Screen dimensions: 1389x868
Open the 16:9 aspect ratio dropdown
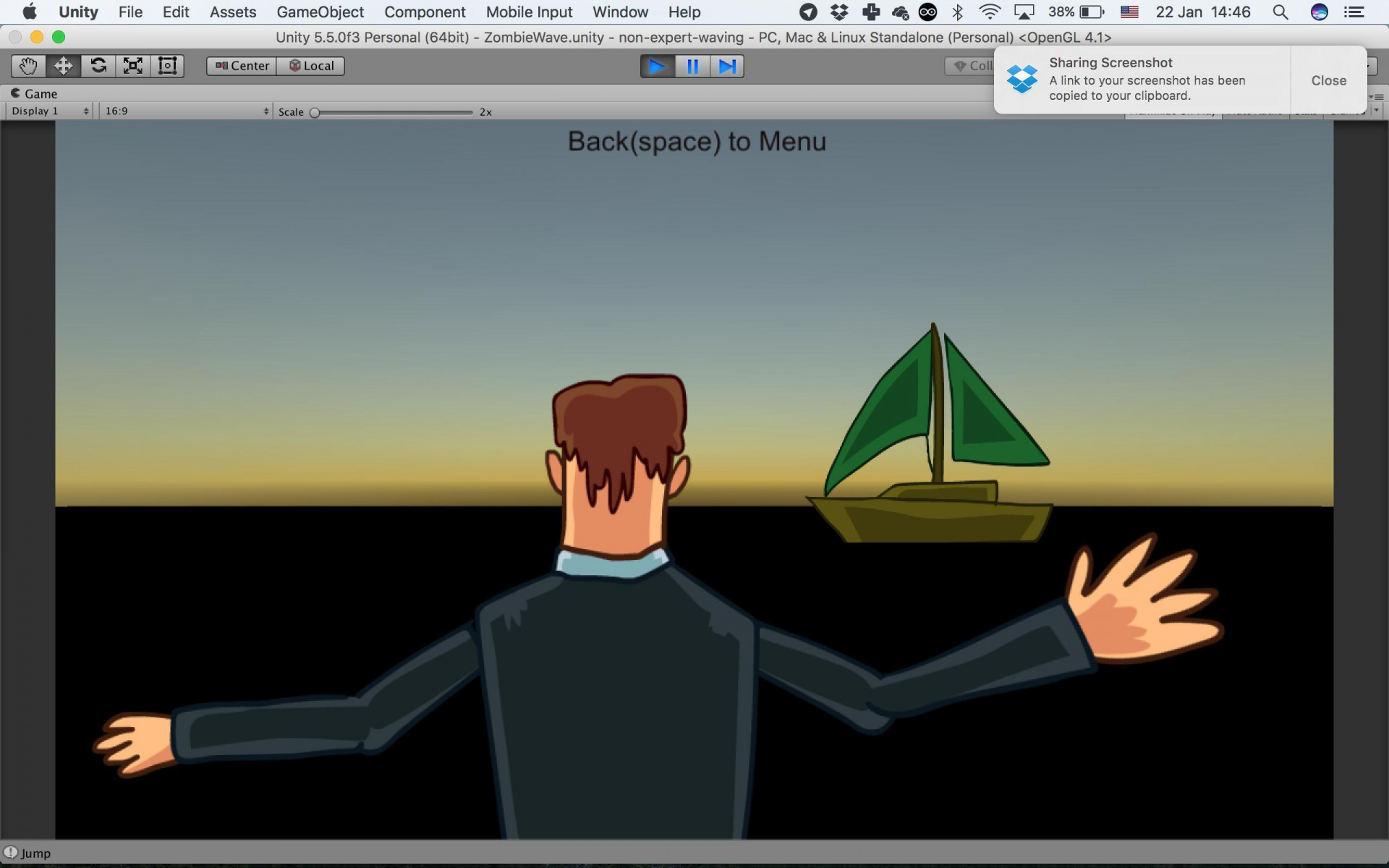(186, 111)
